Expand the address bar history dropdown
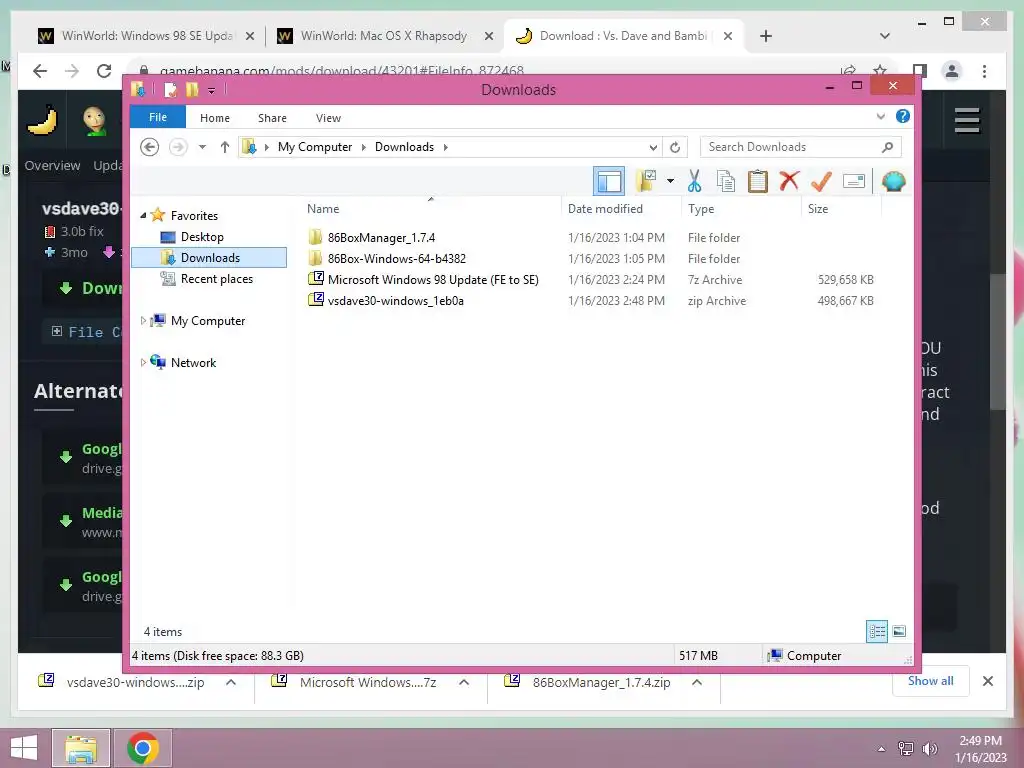The height and width of the screenshot is (768, 1024). click(653, 148)
